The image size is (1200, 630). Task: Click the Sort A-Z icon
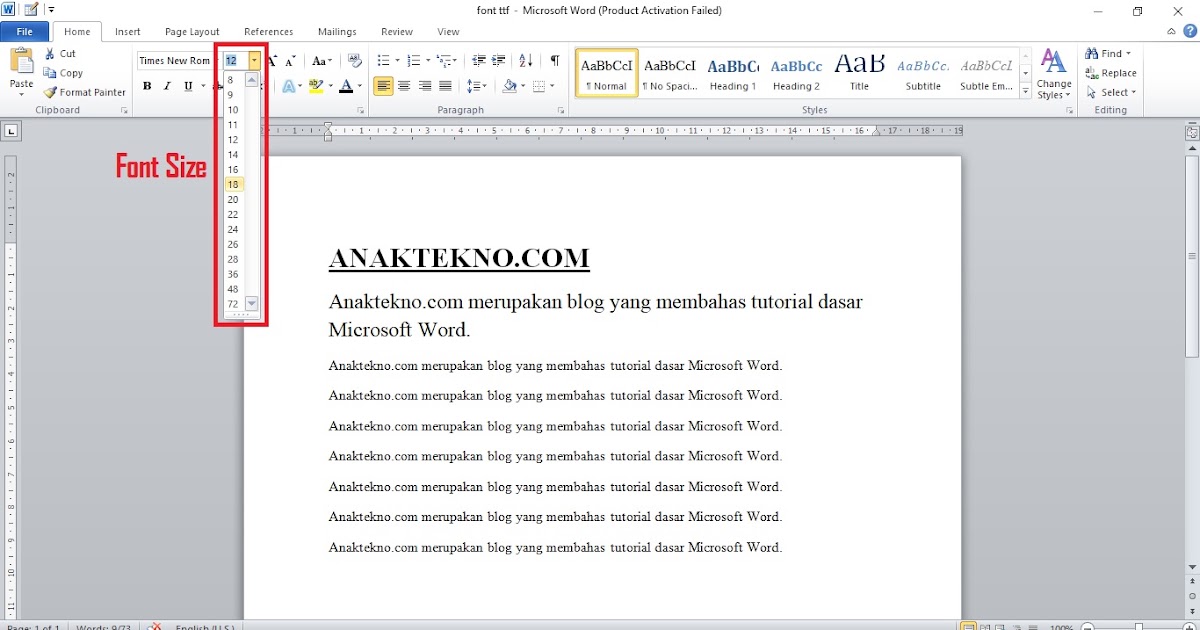point(527,61)
